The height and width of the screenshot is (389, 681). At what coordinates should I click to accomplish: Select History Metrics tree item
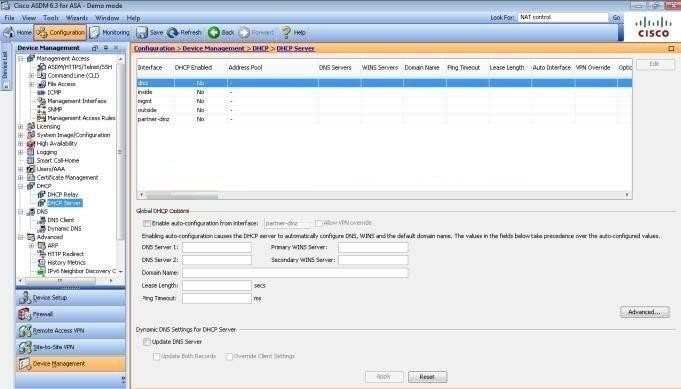(x=66, y=263)
